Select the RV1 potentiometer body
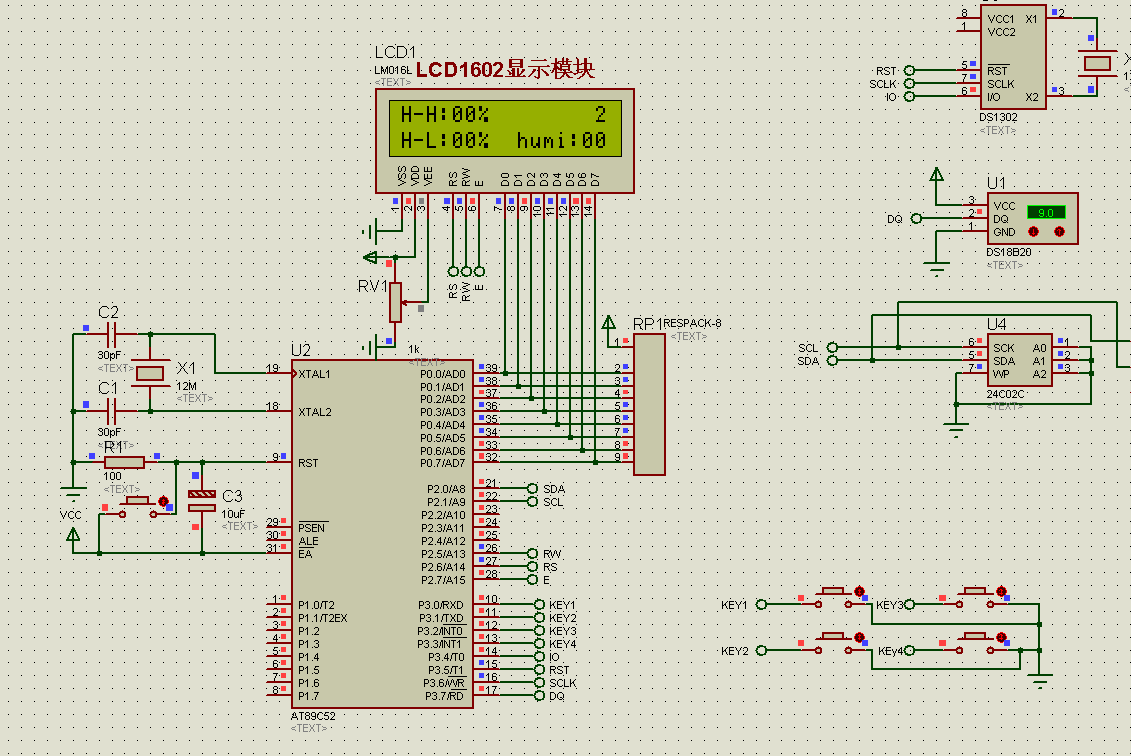The height and width of the screenshot is (756, 1131). pos(395,302)
